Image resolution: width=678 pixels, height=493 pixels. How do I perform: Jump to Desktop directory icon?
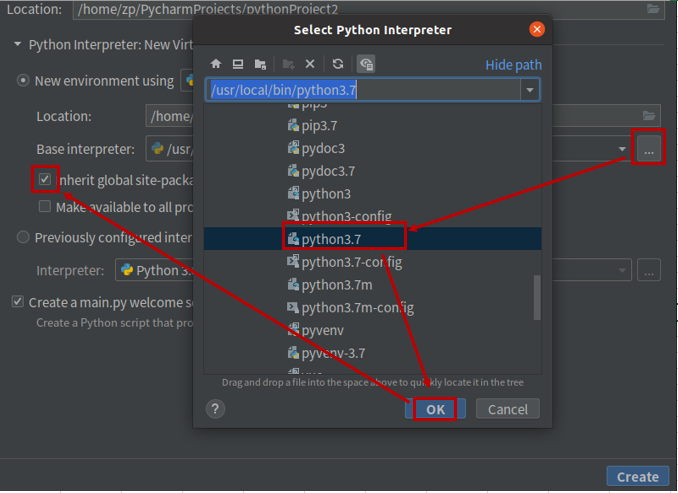[x=238, y=64]
